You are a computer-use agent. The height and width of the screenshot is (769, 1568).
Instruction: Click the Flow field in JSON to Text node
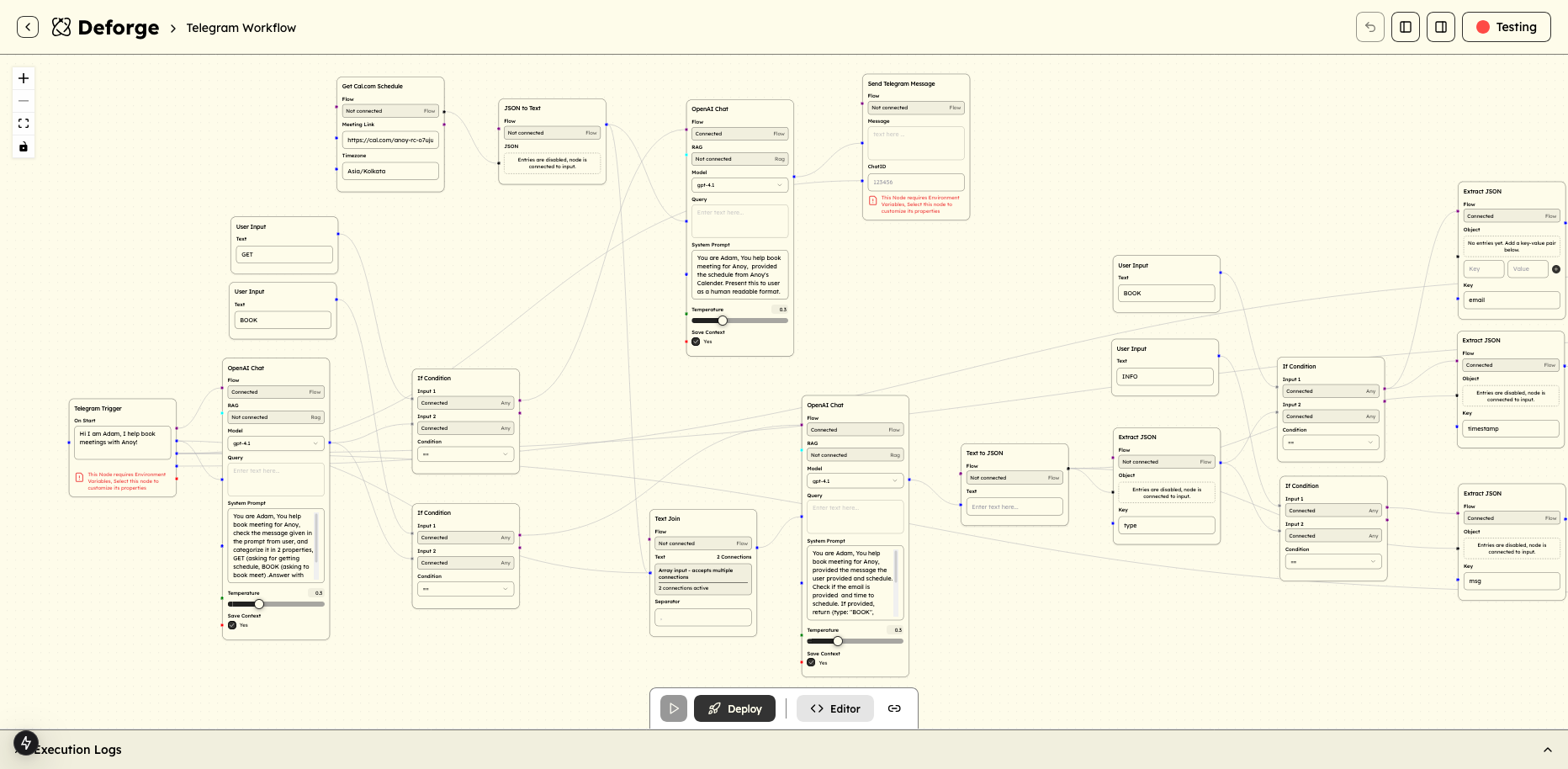[x=552, y=133]
